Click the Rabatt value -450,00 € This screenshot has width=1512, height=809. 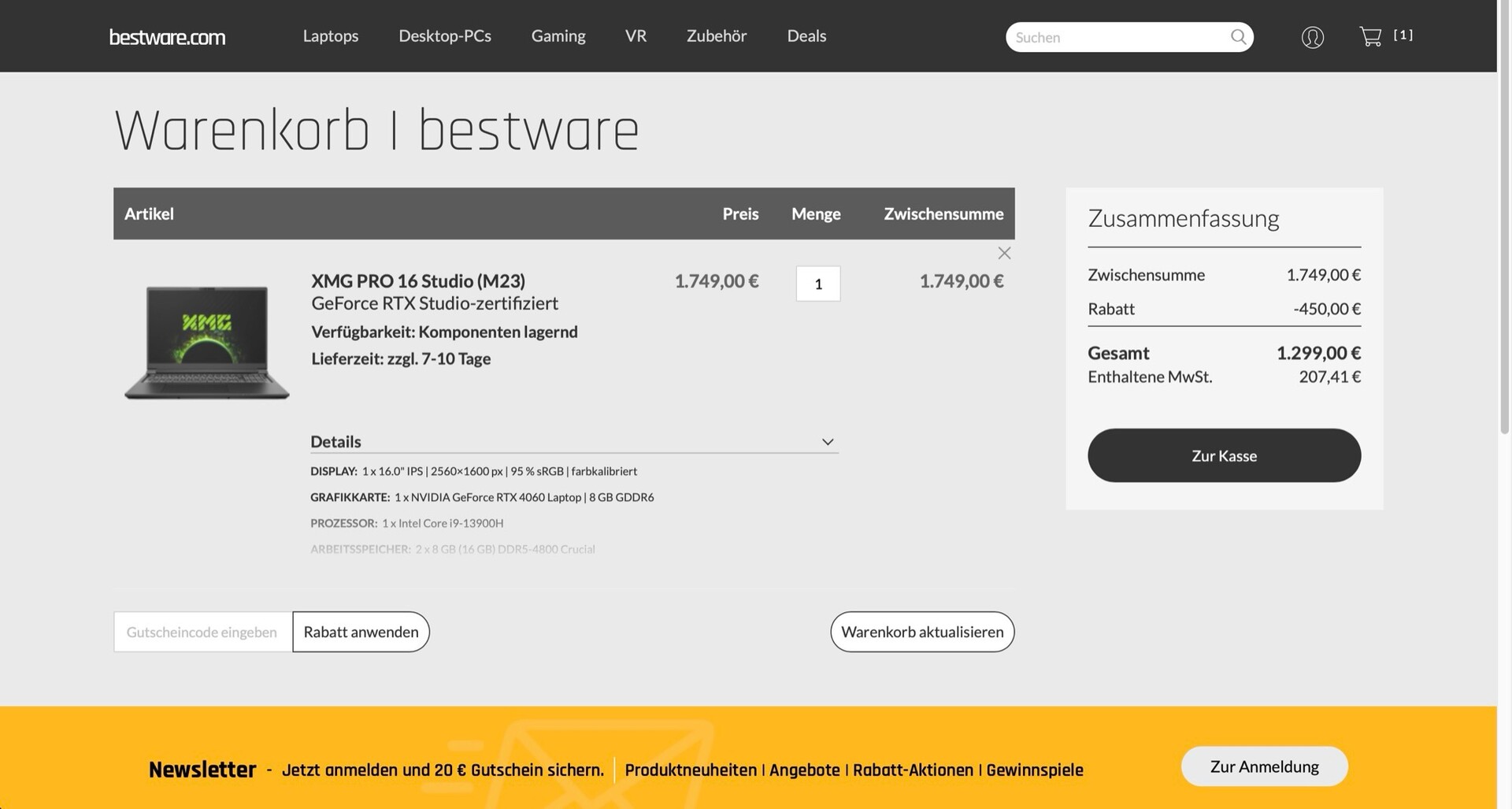(x=1327, y=309)
